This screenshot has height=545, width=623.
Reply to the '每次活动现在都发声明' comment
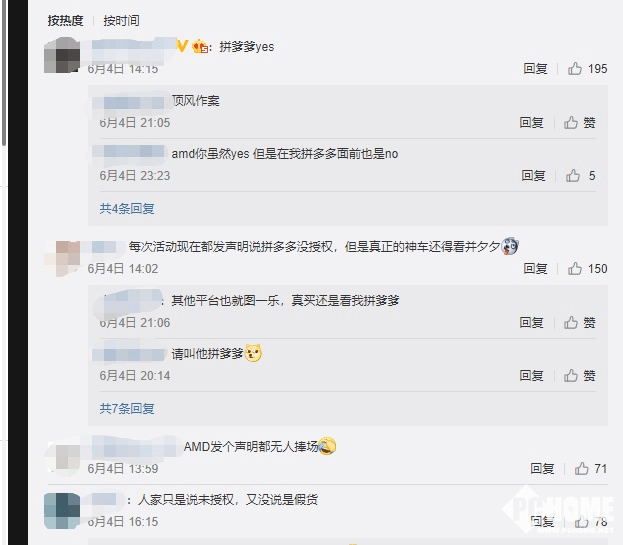[x=535, y=269]
